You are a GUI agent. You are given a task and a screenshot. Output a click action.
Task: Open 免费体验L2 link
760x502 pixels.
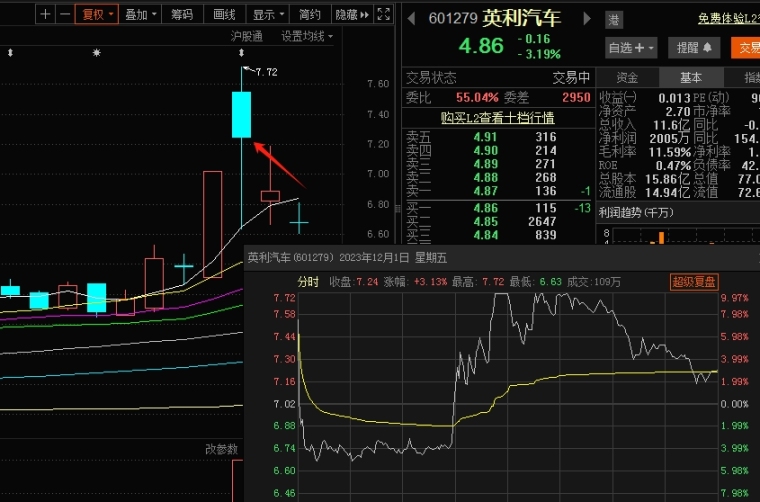728,18
